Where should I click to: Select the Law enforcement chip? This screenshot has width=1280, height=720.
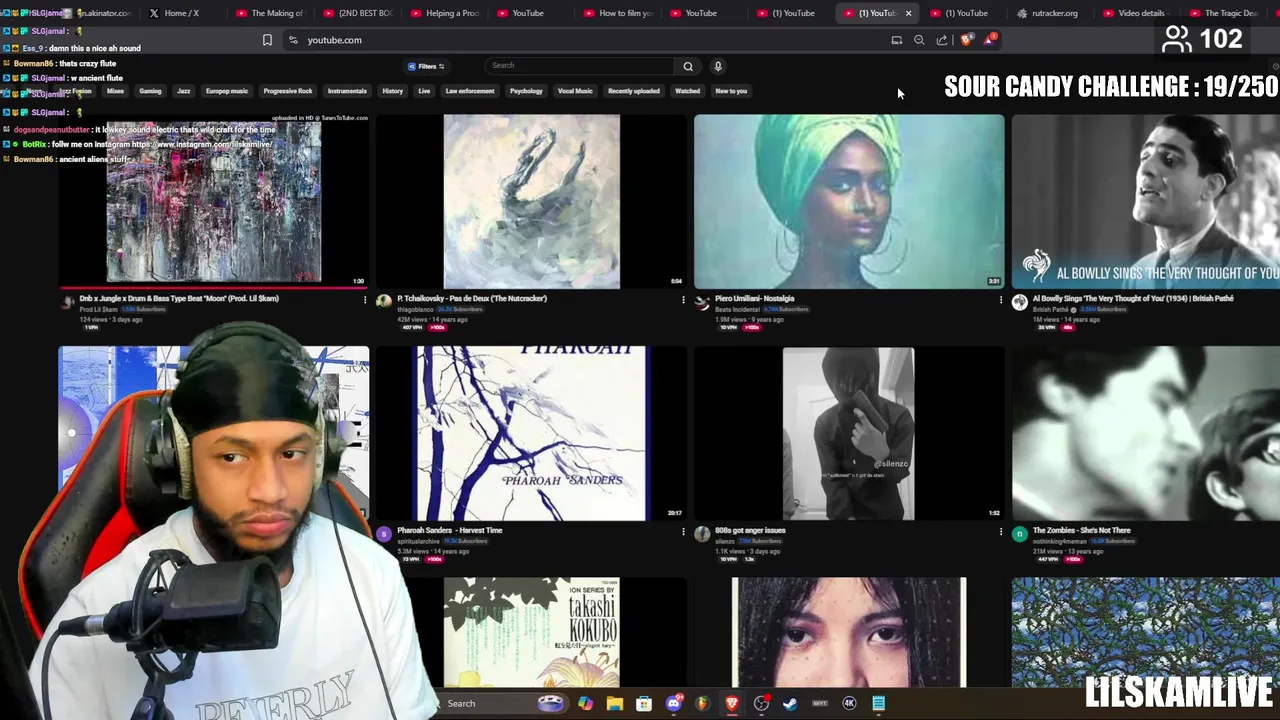click(x=470, y=91)
